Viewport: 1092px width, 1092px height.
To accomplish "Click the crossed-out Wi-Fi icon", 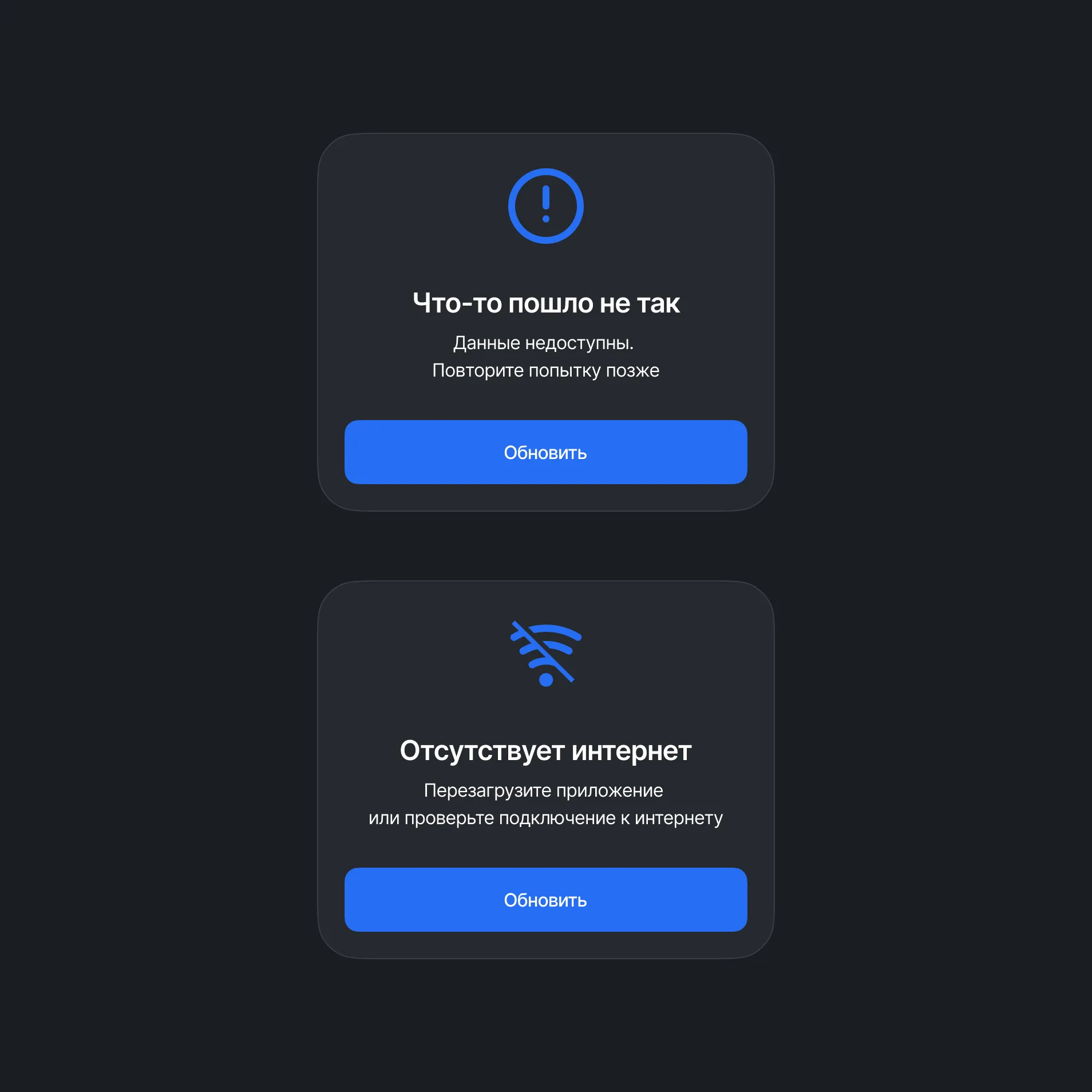I will click(x=546, y=654).
